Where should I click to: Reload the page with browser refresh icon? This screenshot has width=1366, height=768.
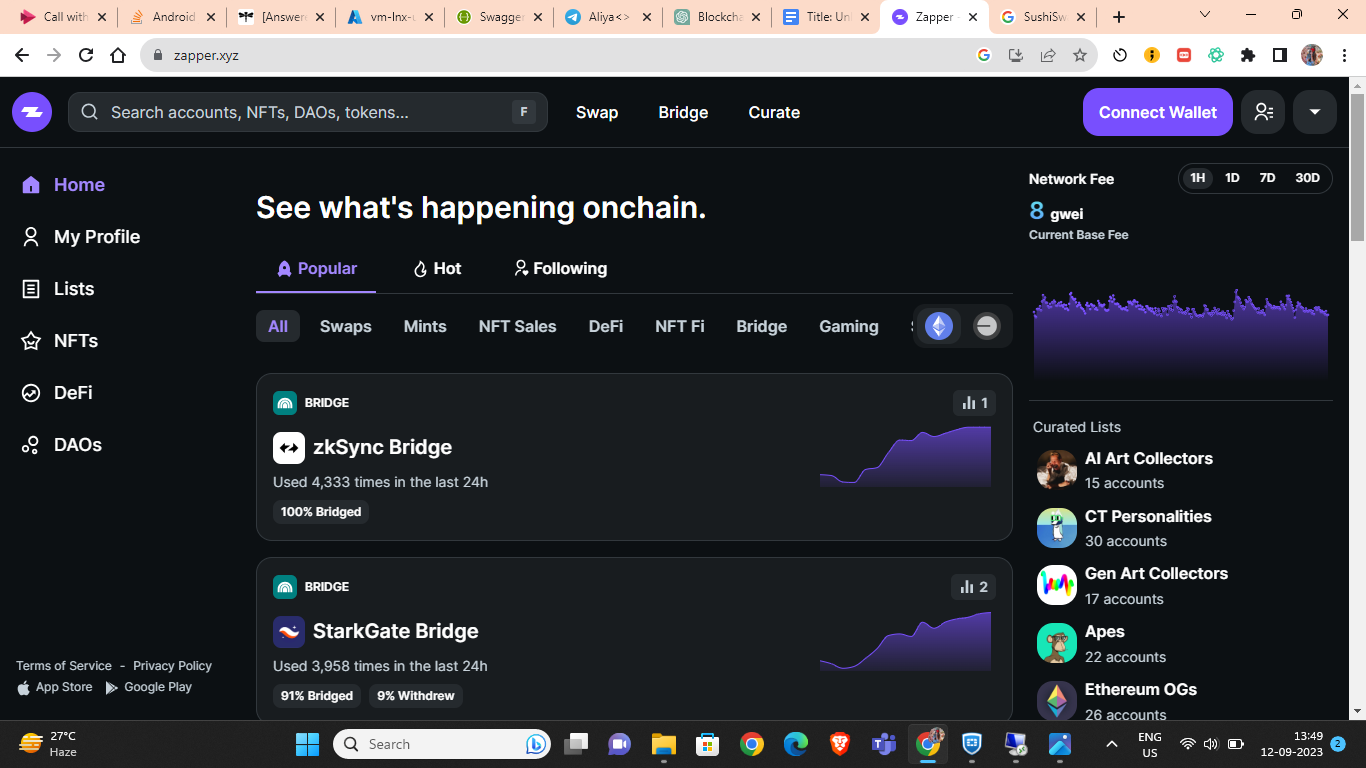point(86,55)
